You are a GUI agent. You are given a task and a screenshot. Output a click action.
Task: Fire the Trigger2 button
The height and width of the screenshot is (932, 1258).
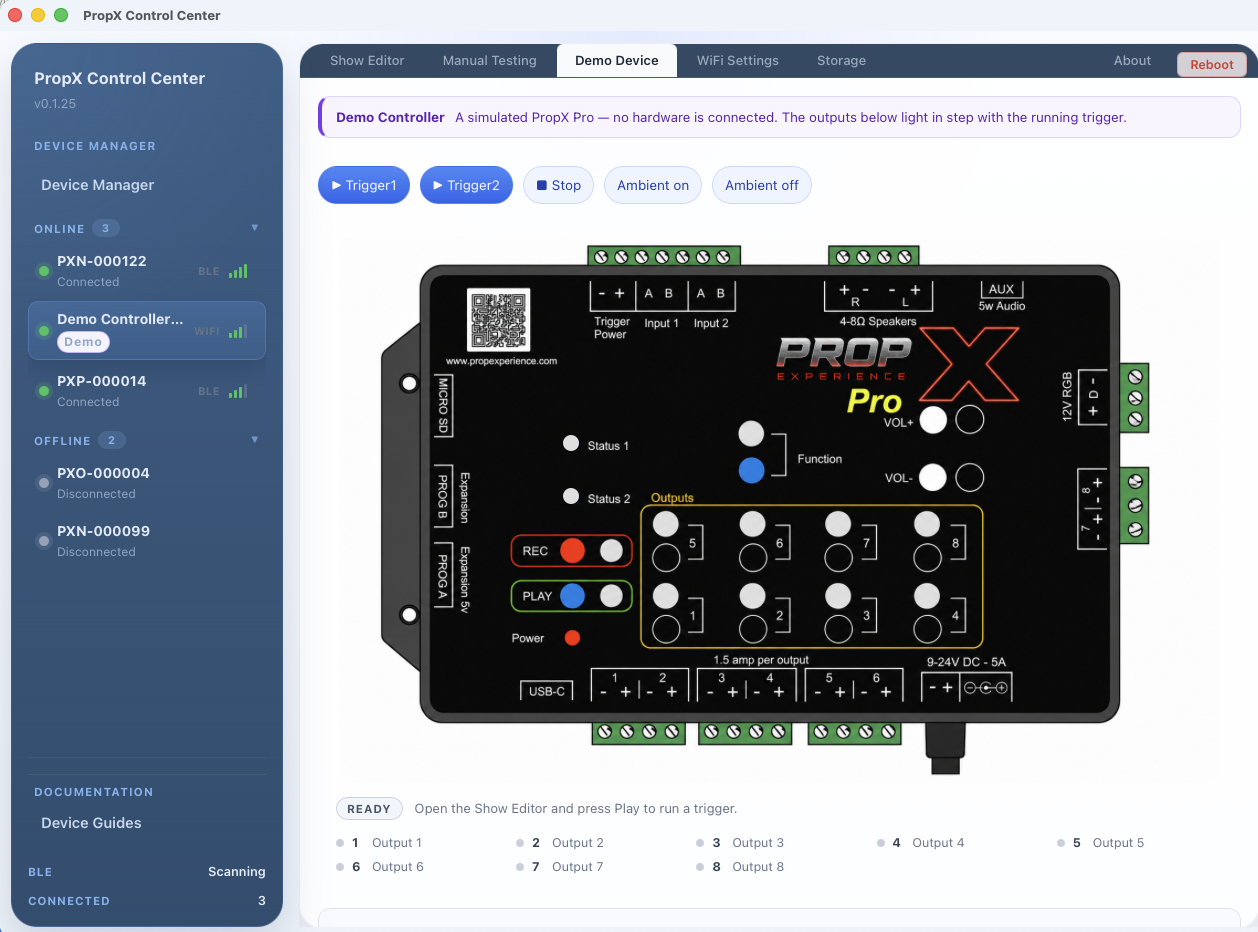pos(466,185)
